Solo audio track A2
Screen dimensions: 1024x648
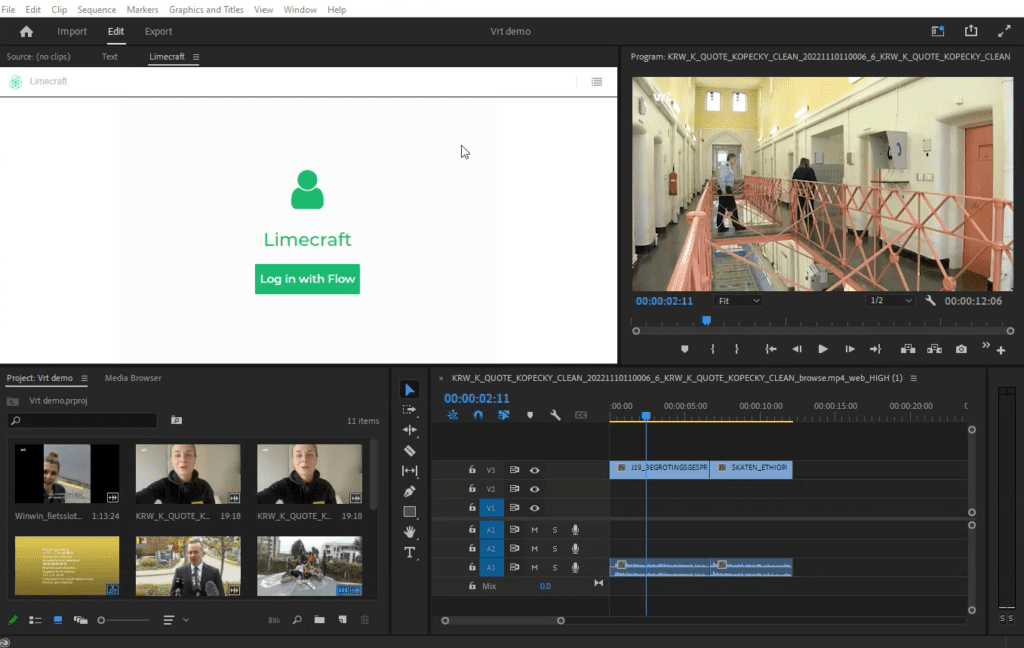tap(555, 549)
